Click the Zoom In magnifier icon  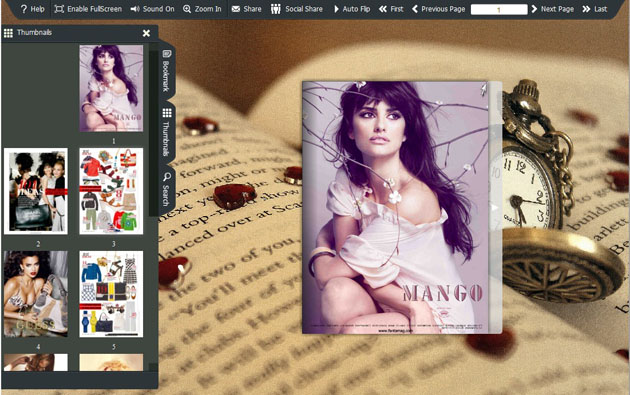[187, 9]
